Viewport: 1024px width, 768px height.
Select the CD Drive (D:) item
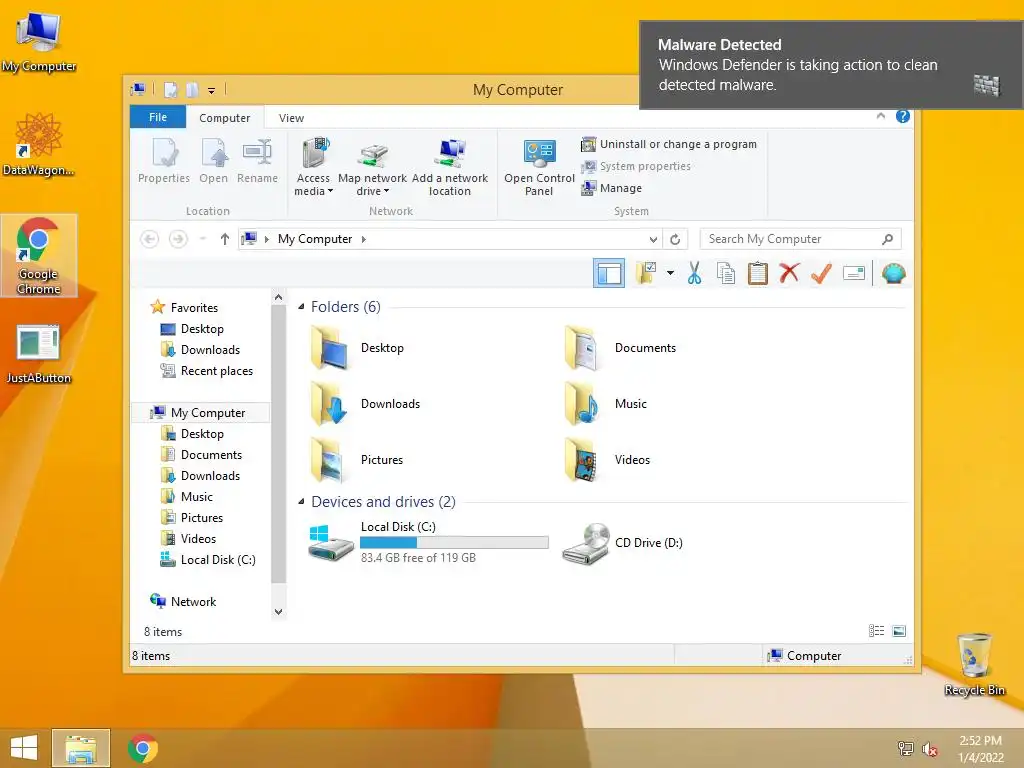coord(624,543)
